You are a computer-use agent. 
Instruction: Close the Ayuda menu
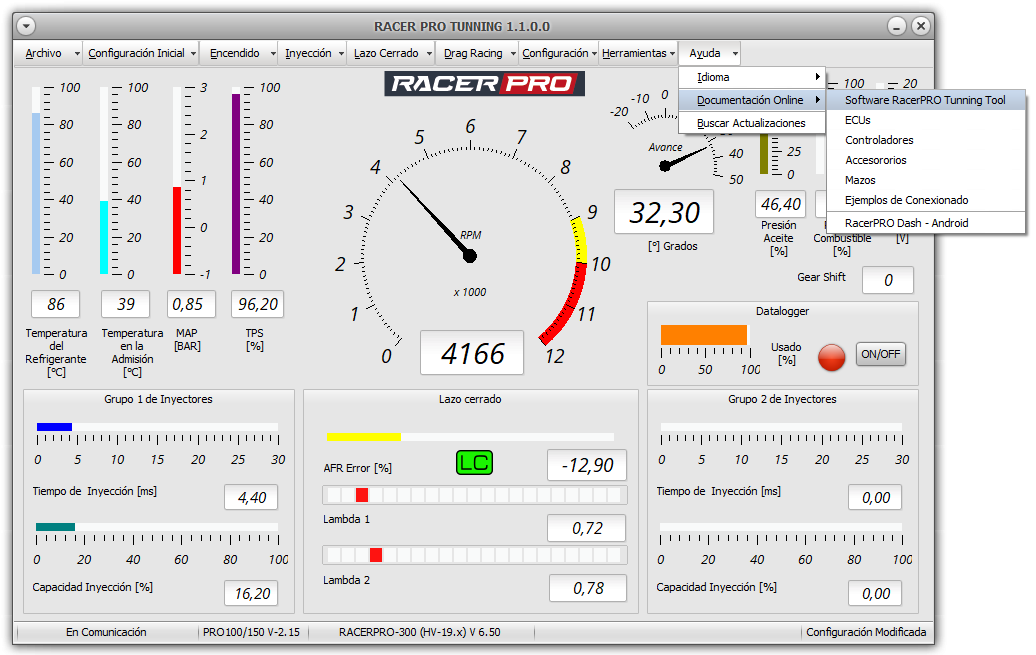click(x=705, y=54)
